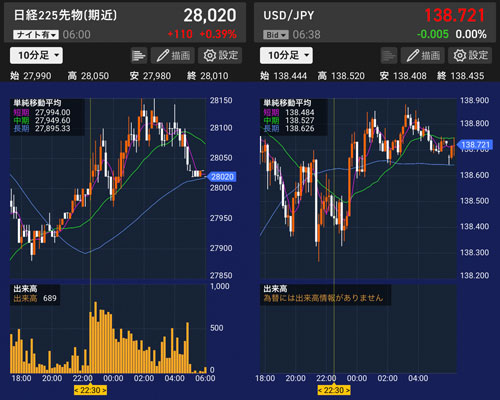Screen dimensions: 500x400
Task: Click the Nikkei price-by-volume bars icon
Action: 138,55
